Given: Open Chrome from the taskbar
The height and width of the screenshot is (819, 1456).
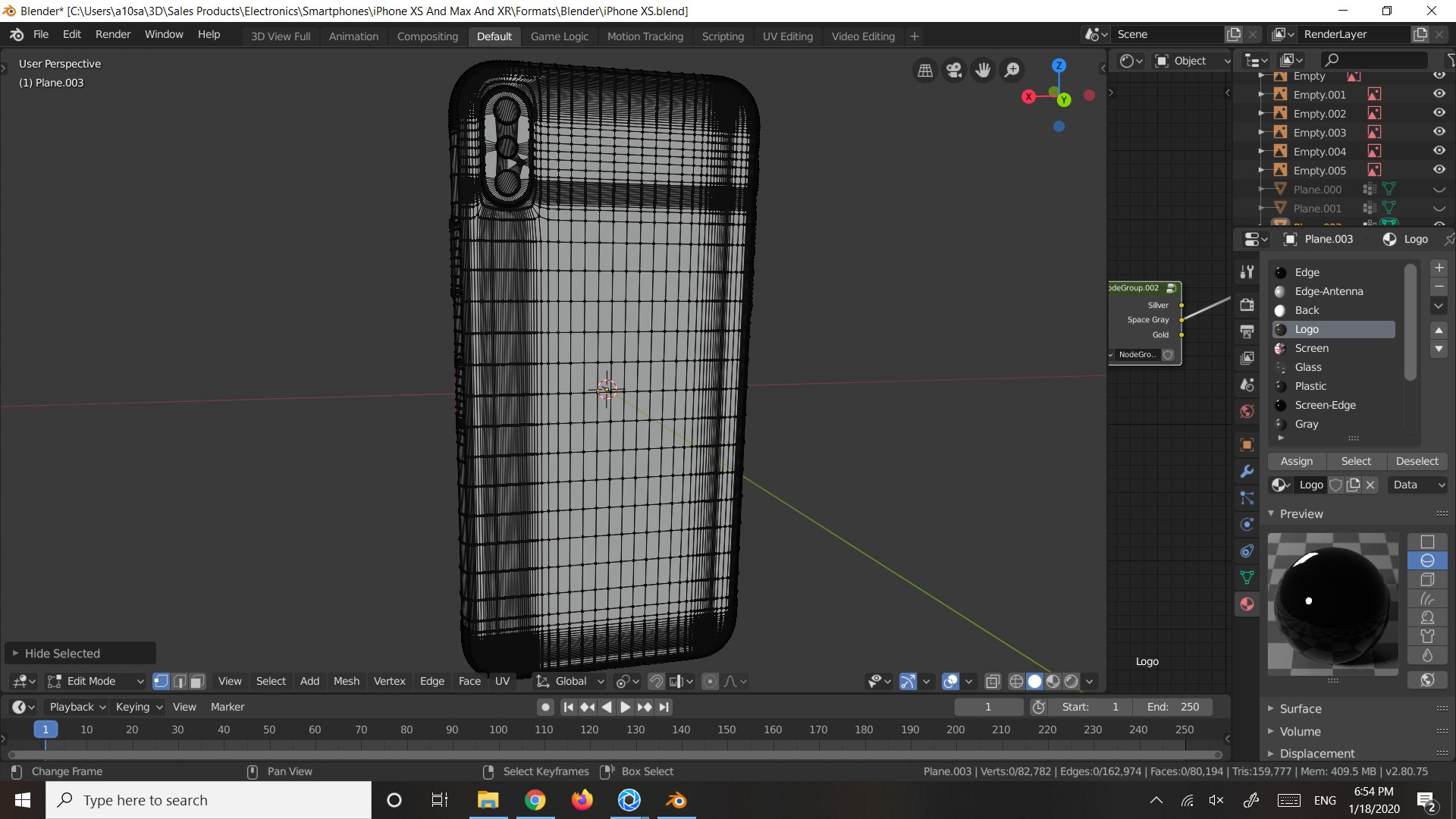Looking at the screenshot, I should coord(535,800).
